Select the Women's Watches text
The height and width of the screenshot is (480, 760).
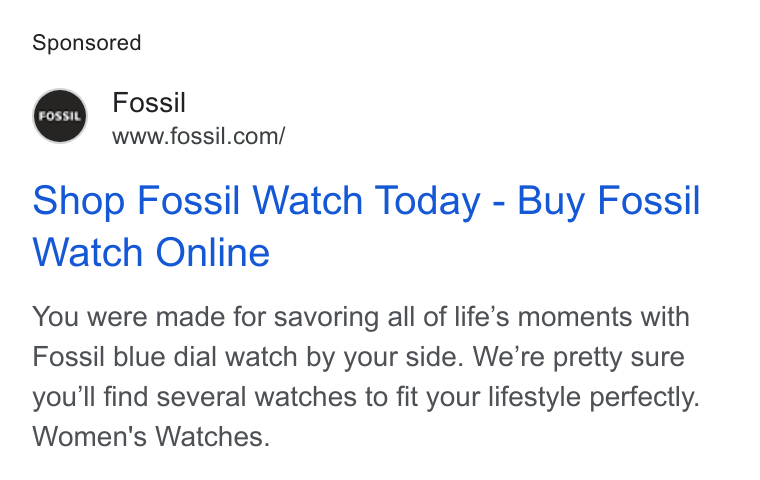click(151, 436)
